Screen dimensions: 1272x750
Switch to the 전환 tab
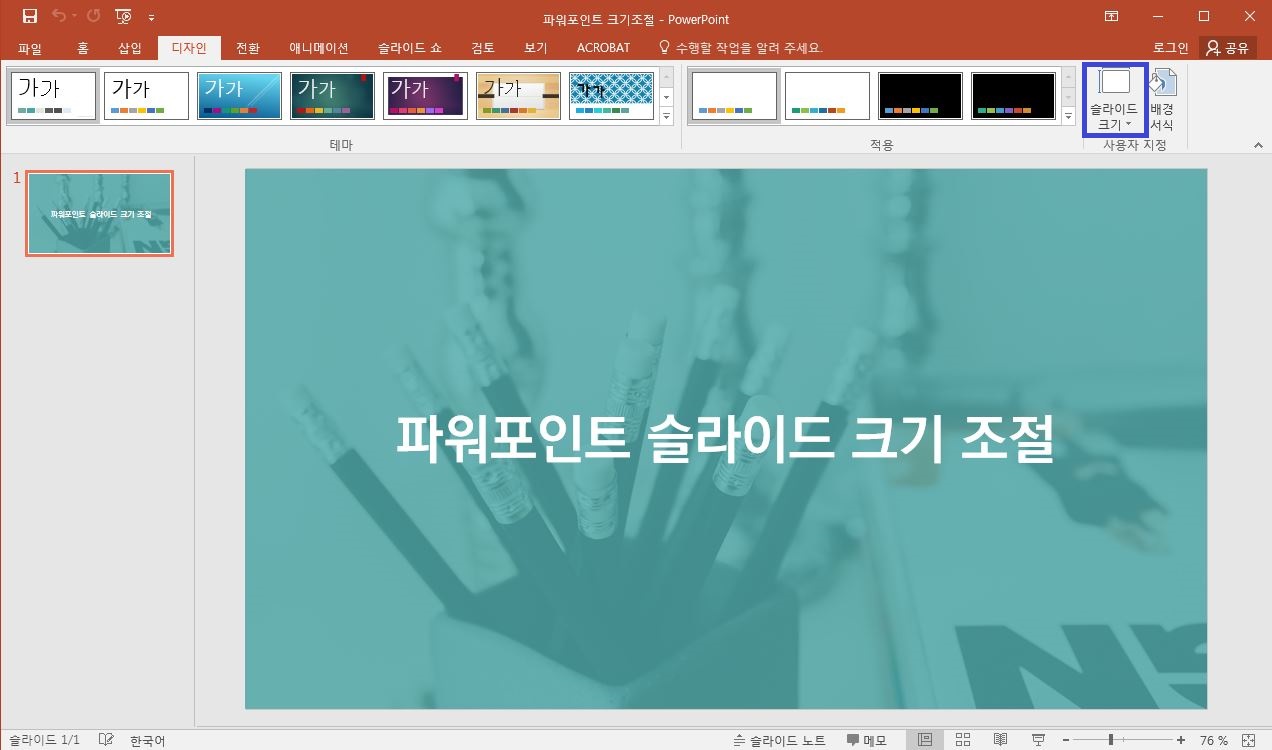tap(248, 47)
